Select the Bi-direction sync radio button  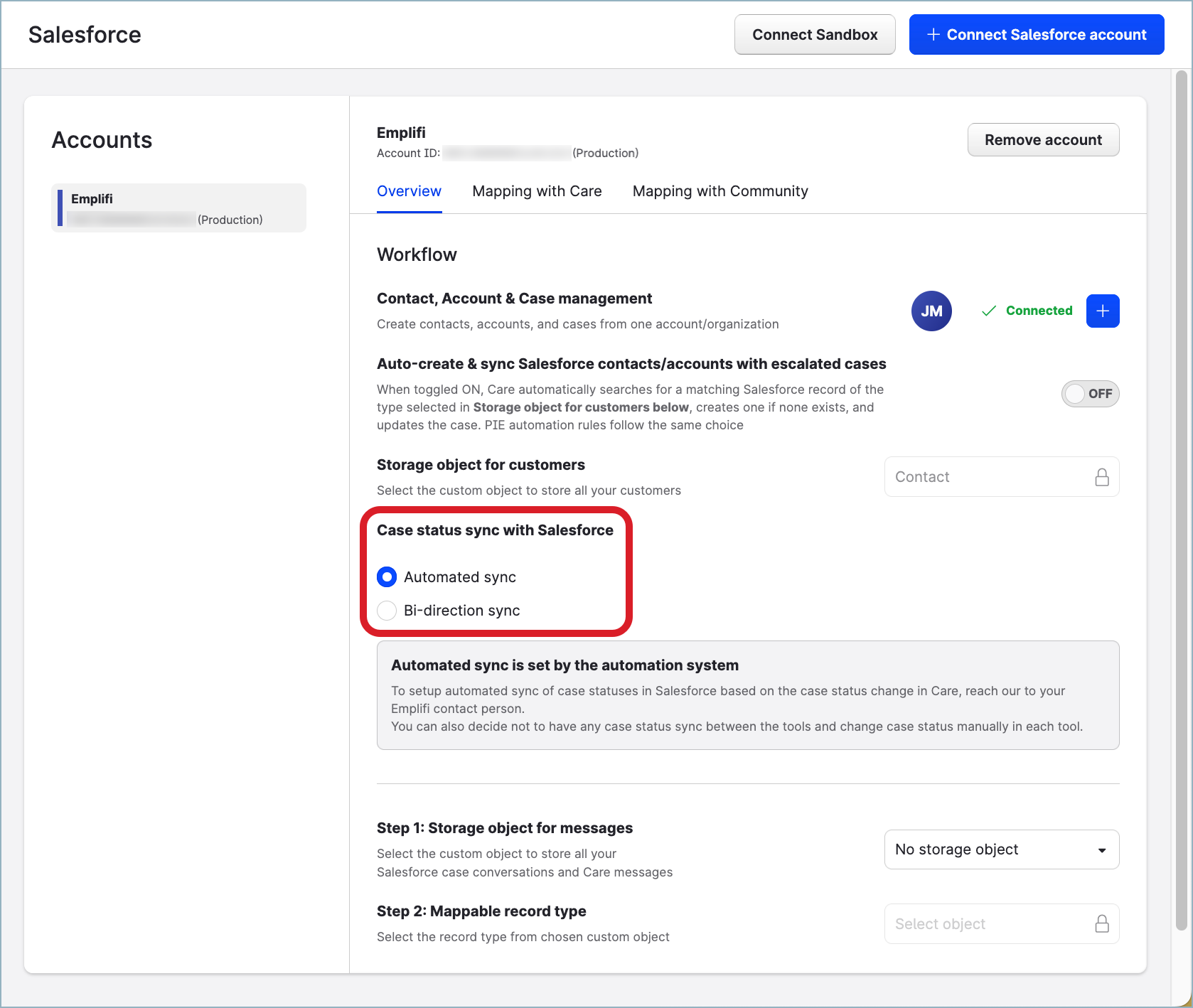coord(387,610)
